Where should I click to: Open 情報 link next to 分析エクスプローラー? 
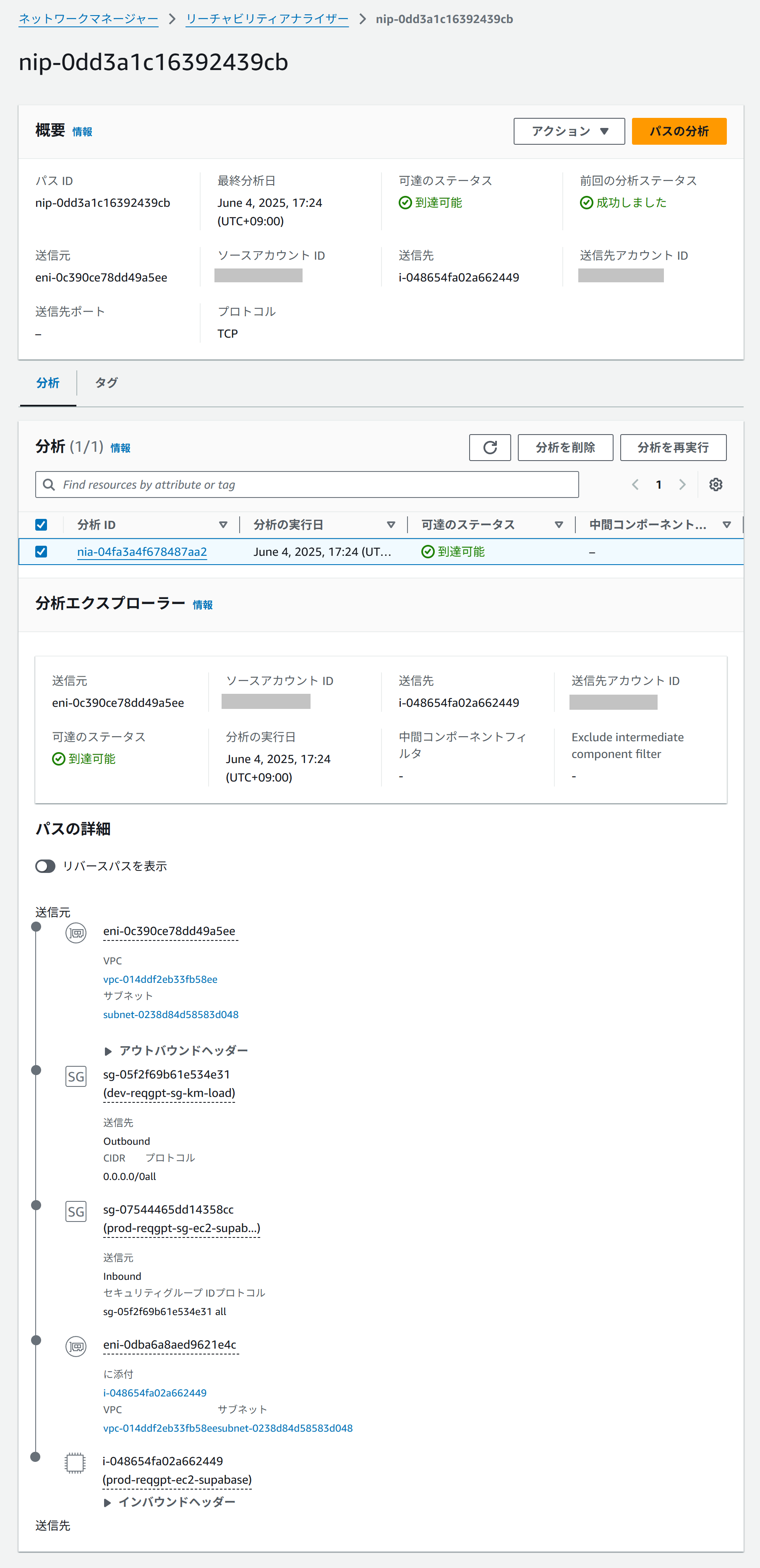203,605
